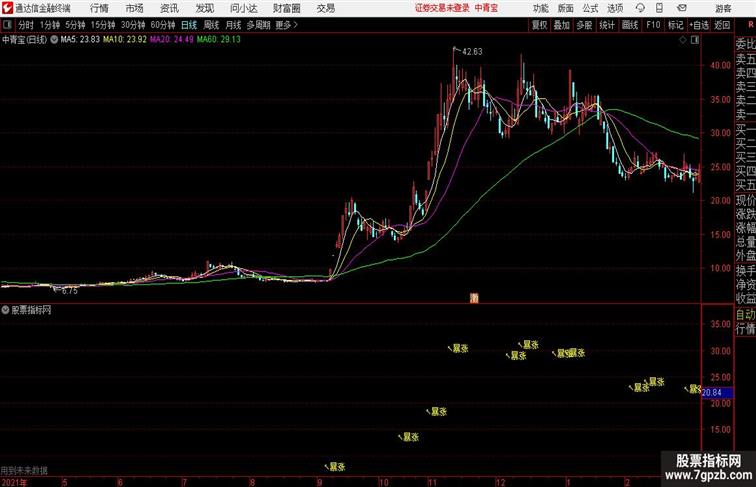756x487 pixels.
Task: Click the 20.84 blue value marker
Action: (x=717, y=393)
